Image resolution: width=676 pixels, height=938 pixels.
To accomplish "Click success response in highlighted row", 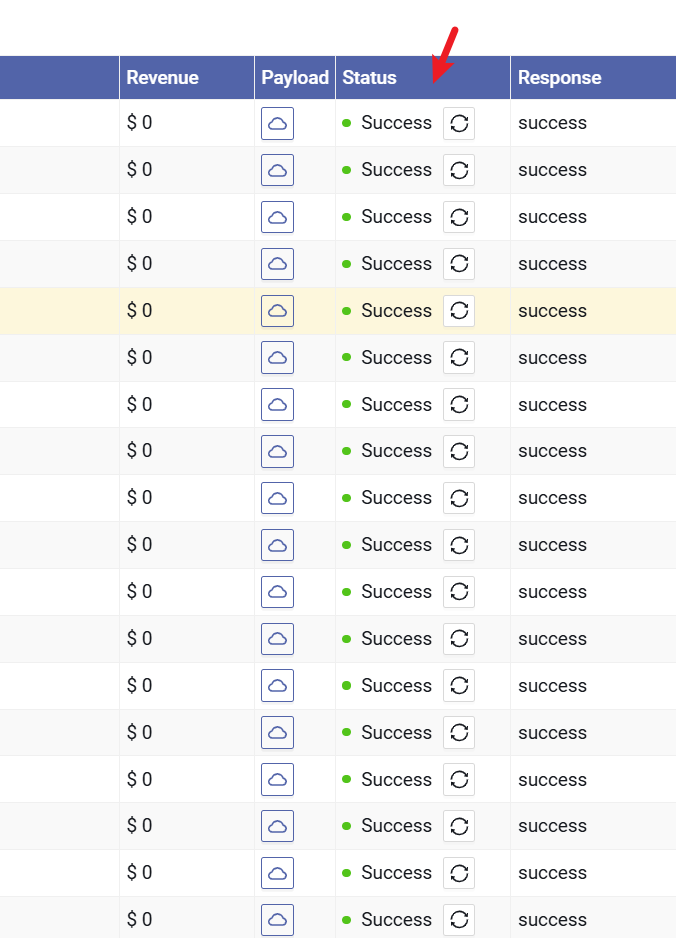I will coord(552,311).
